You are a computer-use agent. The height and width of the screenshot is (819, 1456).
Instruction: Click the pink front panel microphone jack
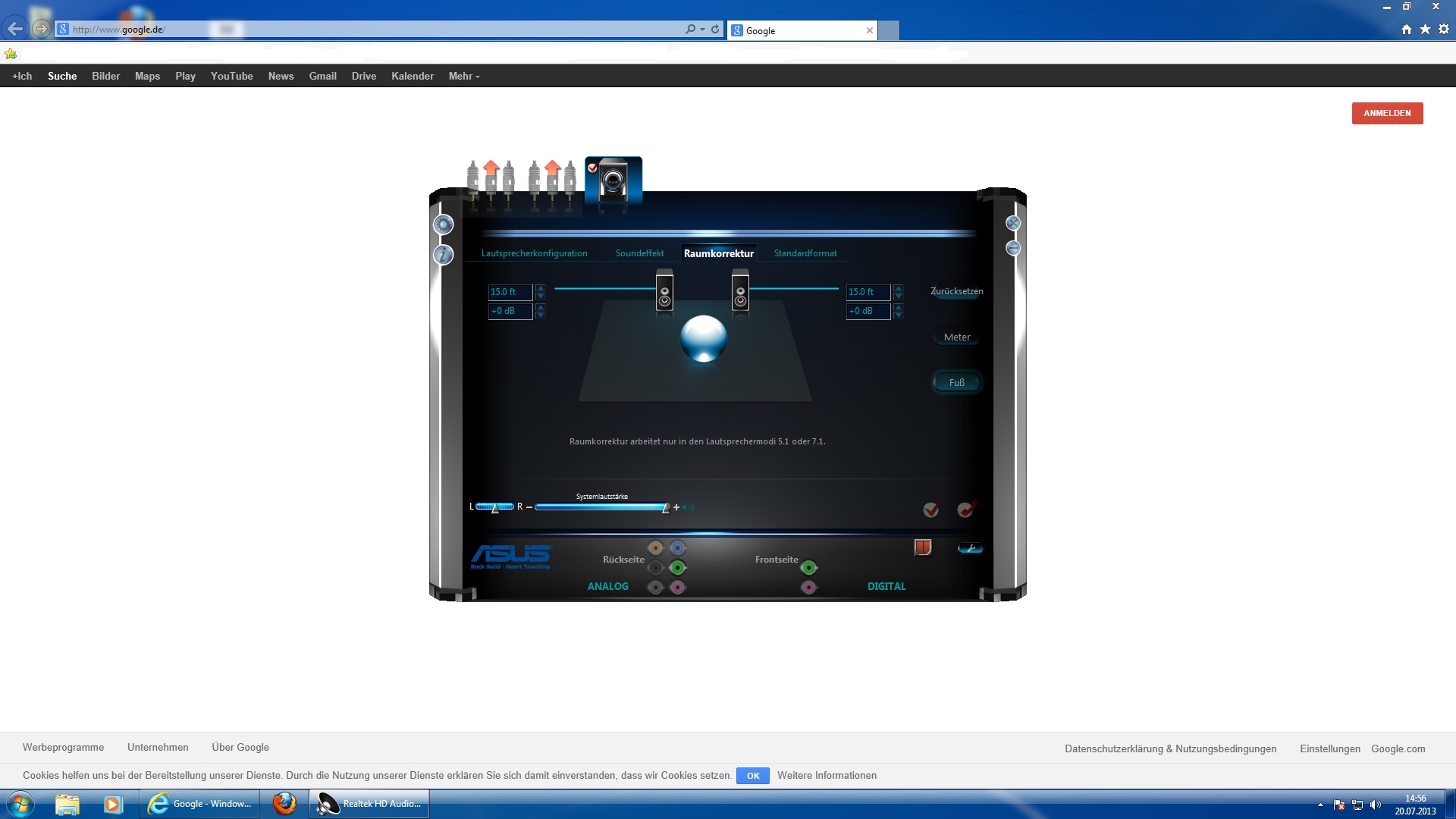(x=808, y=587)
